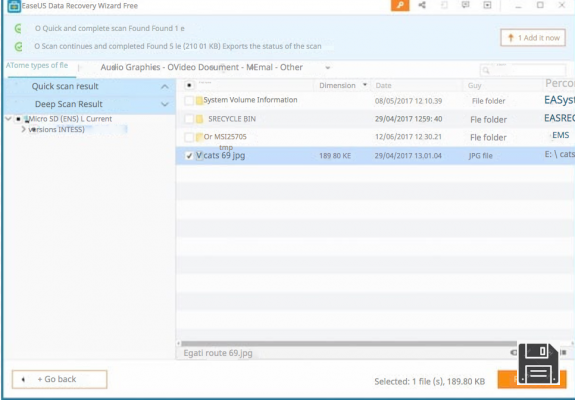Check the System Volume Information checkbox
Viewport: 575px width, 400px height.
[189, 100]
